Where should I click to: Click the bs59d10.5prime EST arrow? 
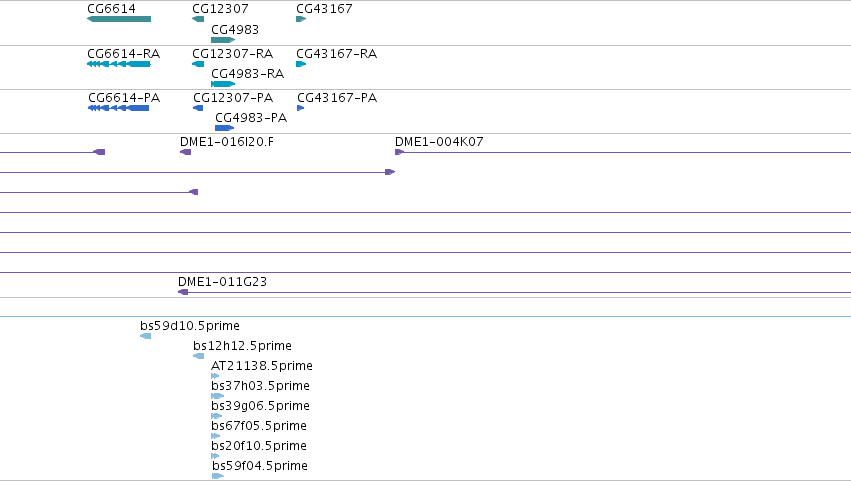point(145,336)
